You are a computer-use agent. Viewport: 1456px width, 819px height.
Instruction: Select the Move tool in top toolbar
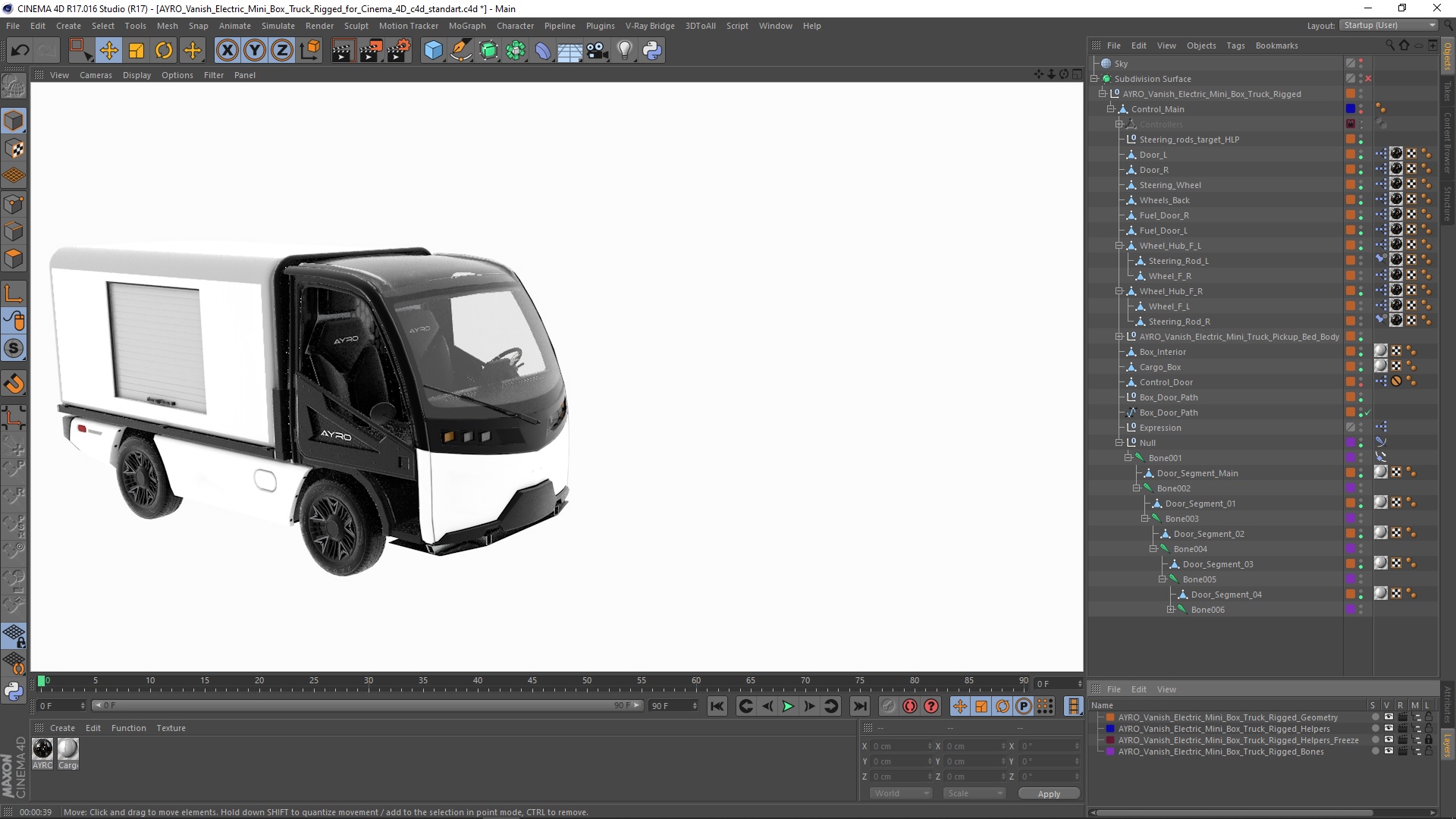(108, 51)
